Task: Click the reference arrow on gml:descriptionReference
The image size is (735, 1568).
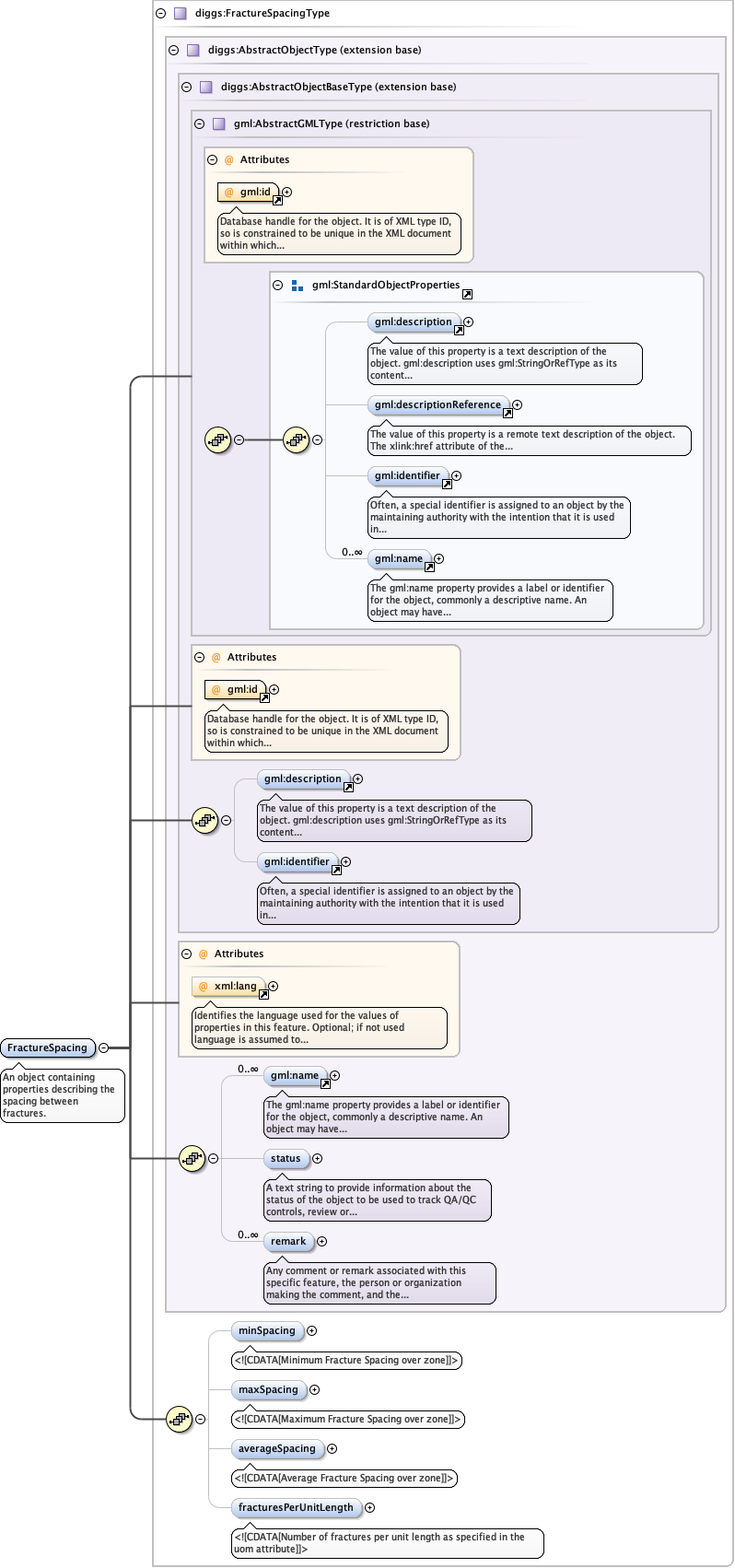Action: [x=507, y=414]
